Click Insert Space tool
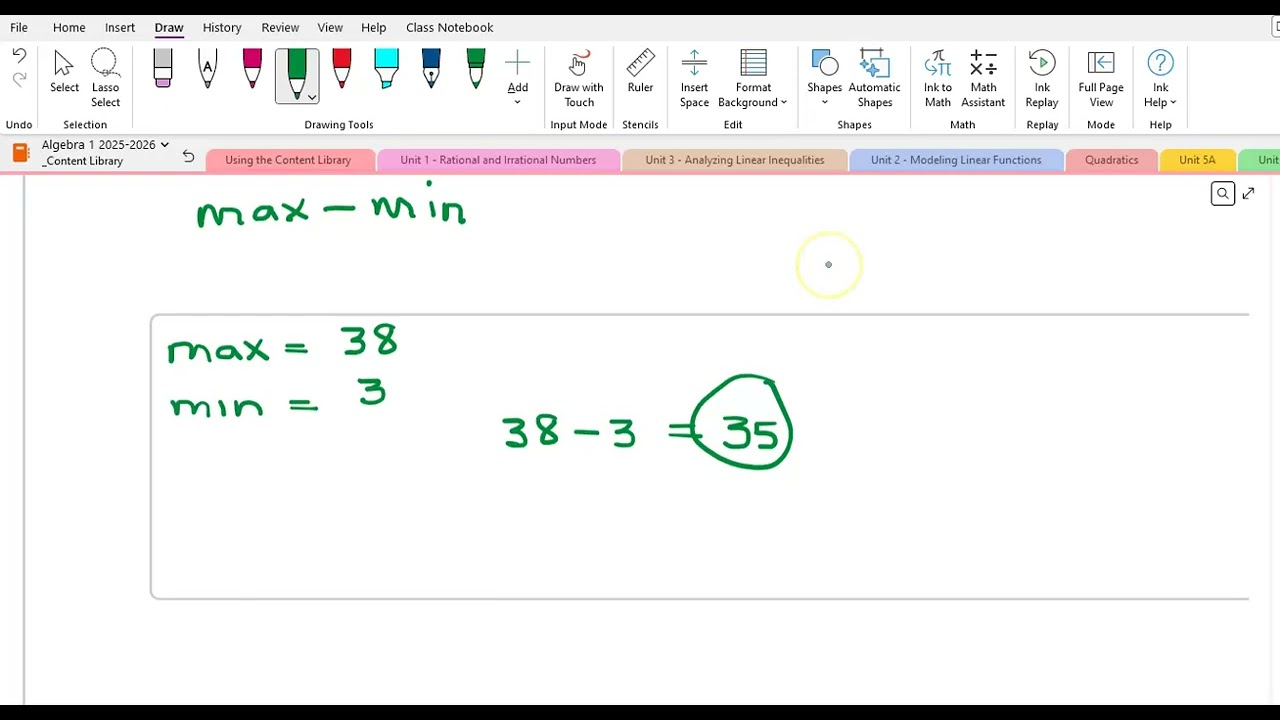1280x720 pixels. [x=694, y=78]
